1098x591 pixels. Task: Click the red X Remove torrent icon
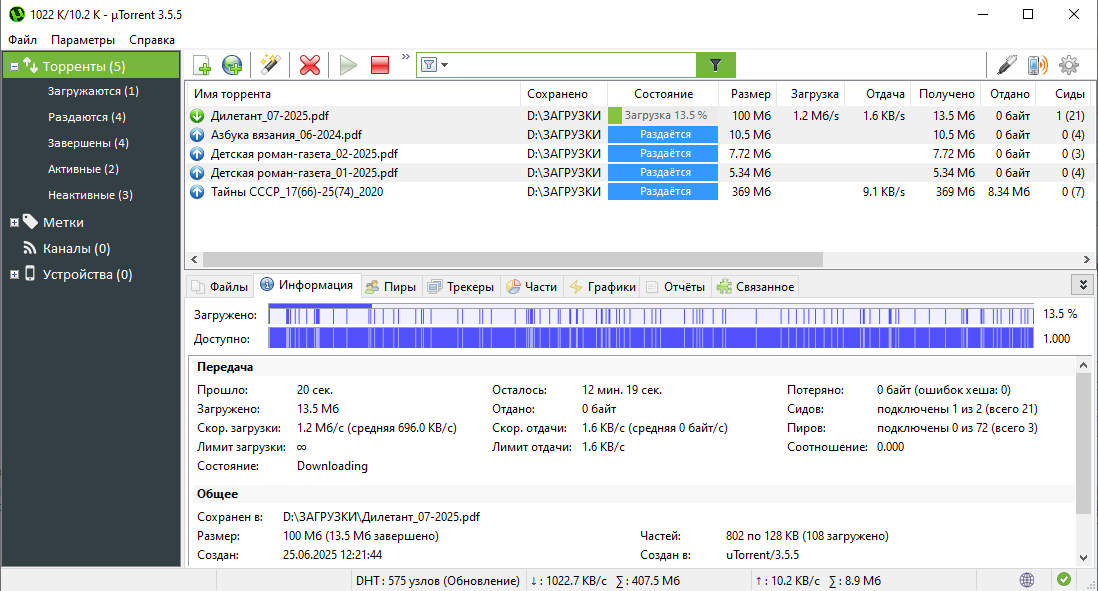[x=310, y=65]
